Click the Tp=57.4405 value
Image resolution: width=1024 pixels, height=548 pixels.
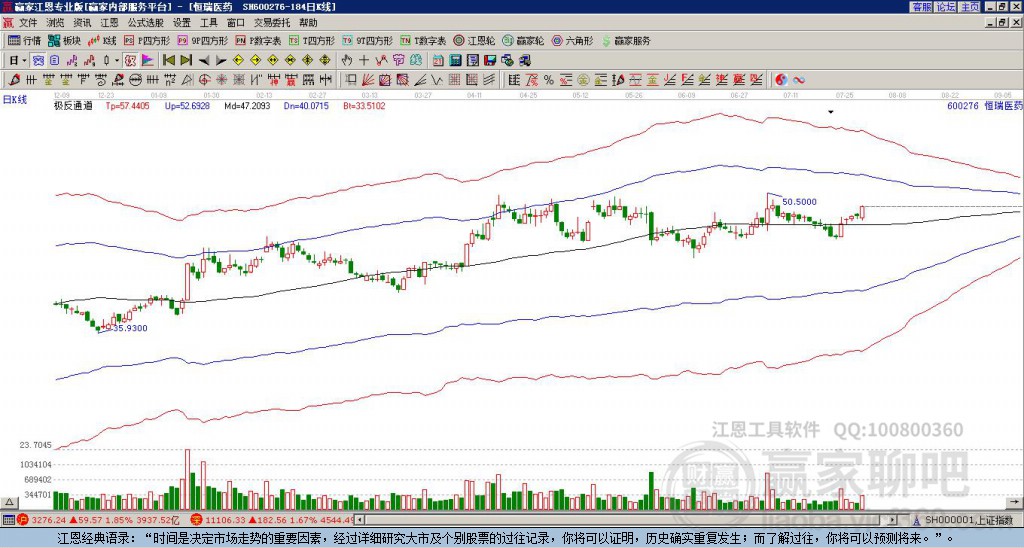coord(127,105)
